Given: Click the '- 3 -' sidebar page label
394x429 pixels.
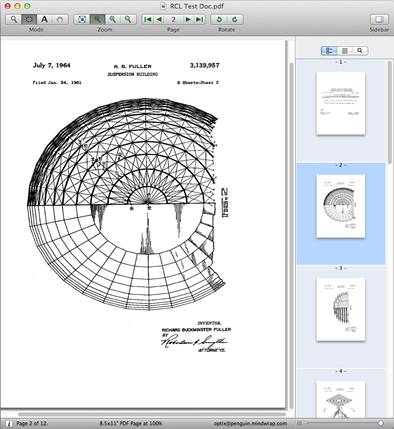Looking at the screenshot, I should 341,268.
